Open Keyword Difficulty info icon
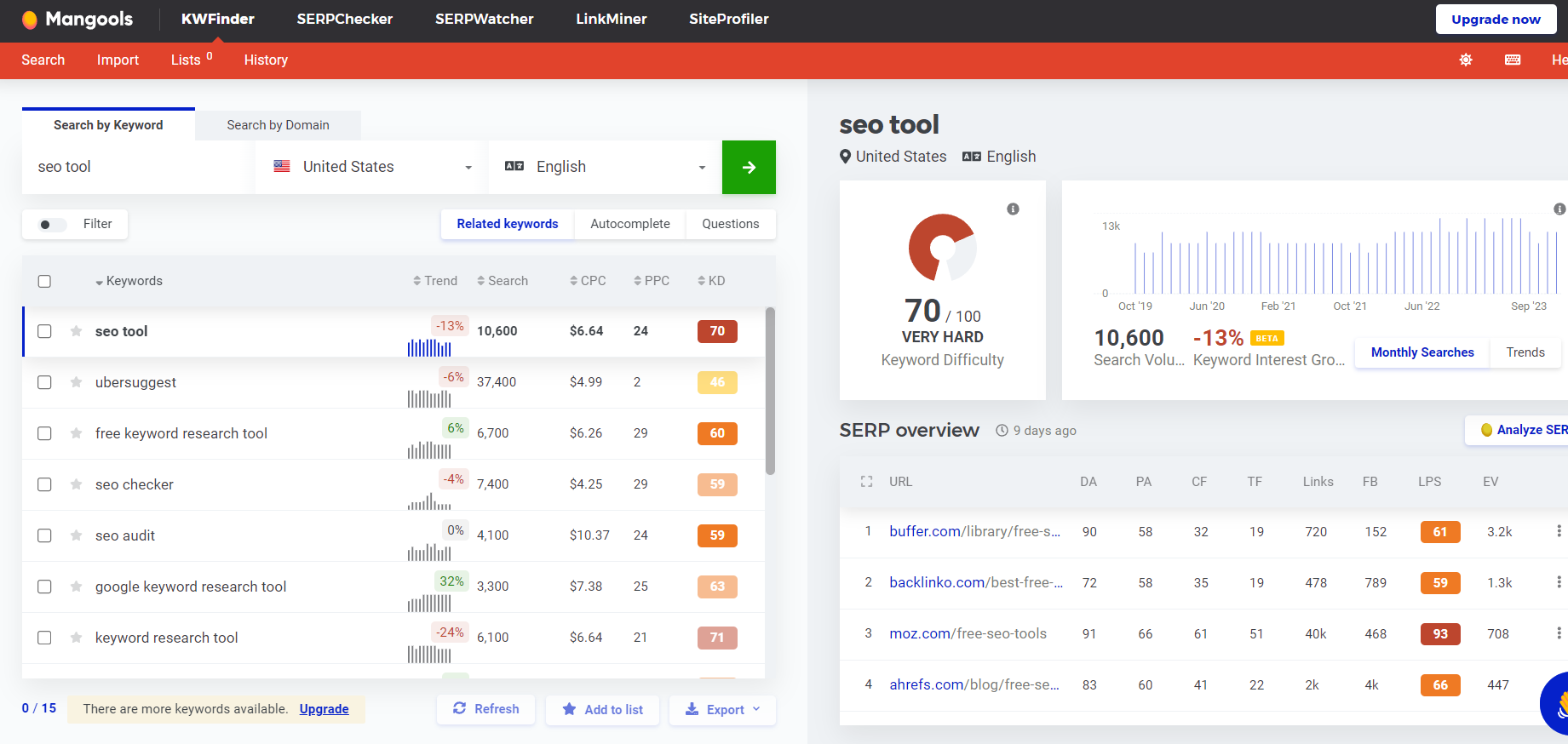Image resolution: width=1568 pixels, height=744 pixels. coord(1013,209)
